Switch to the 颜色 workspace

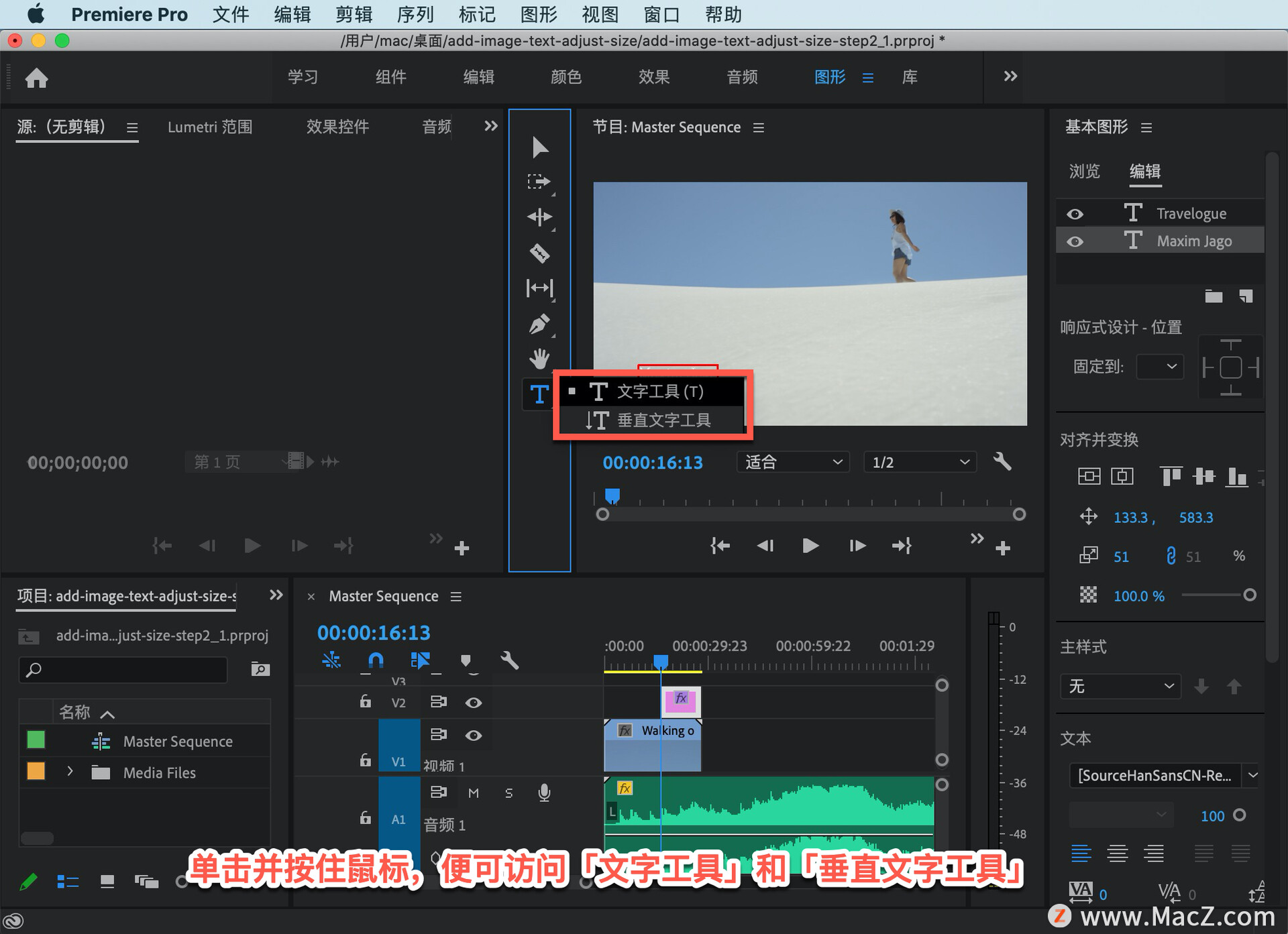[566, 77]
